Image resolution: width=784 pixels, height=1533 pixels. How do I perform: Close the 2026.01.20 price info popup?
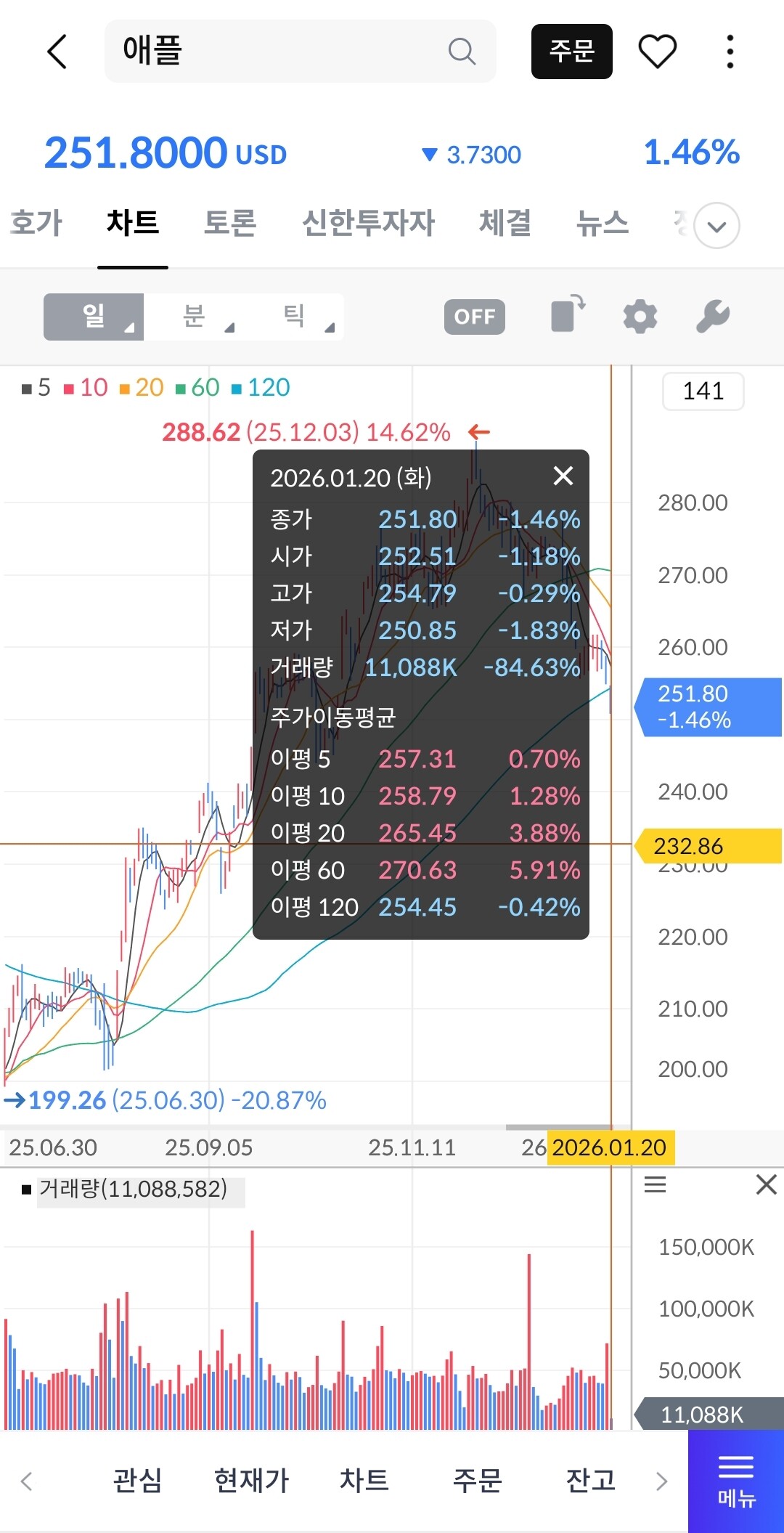(563, 476)
